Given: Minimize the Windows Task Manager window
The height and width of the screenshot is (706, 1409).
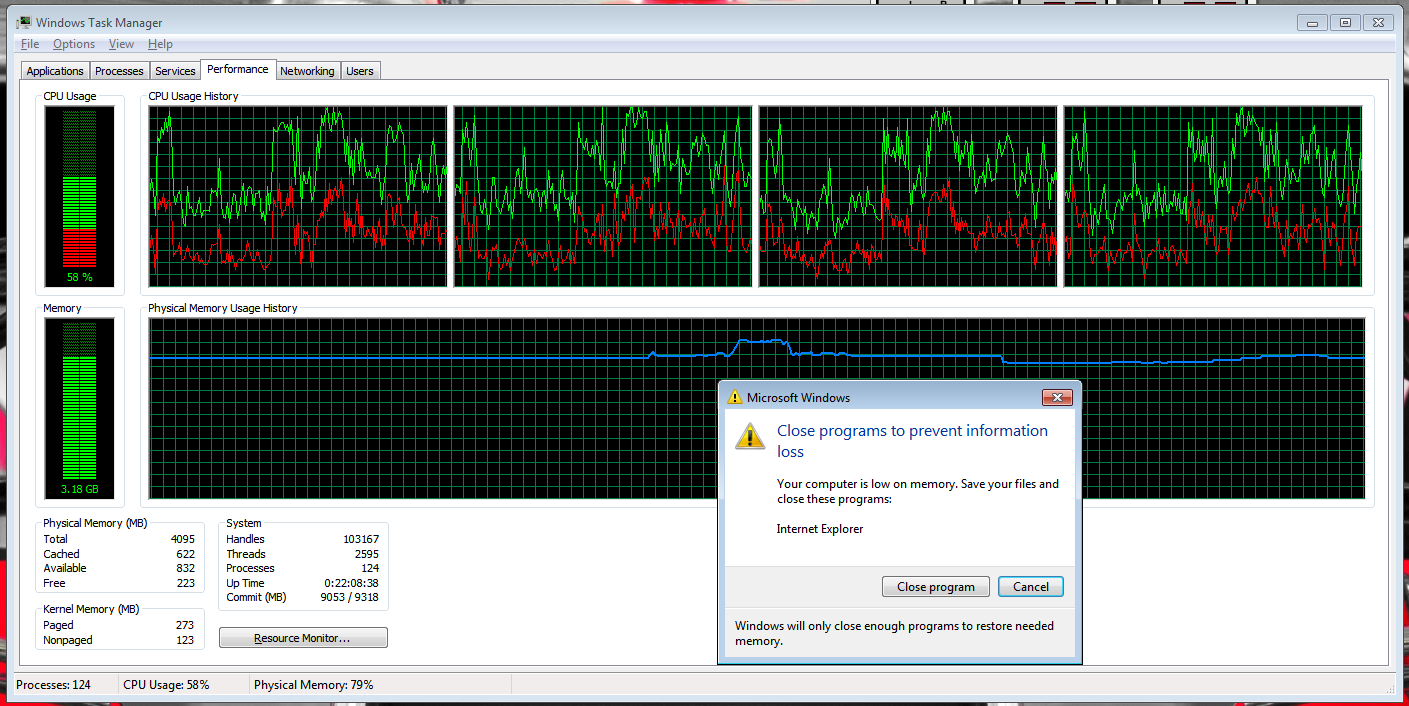Looking at the screenshot, I should pos(1313,22).
